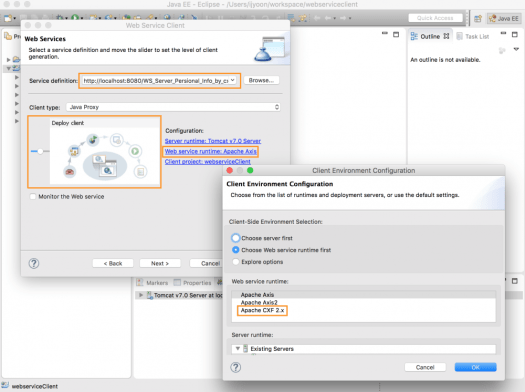Enable Monitor the Web service checkbox

click(33, 197)
